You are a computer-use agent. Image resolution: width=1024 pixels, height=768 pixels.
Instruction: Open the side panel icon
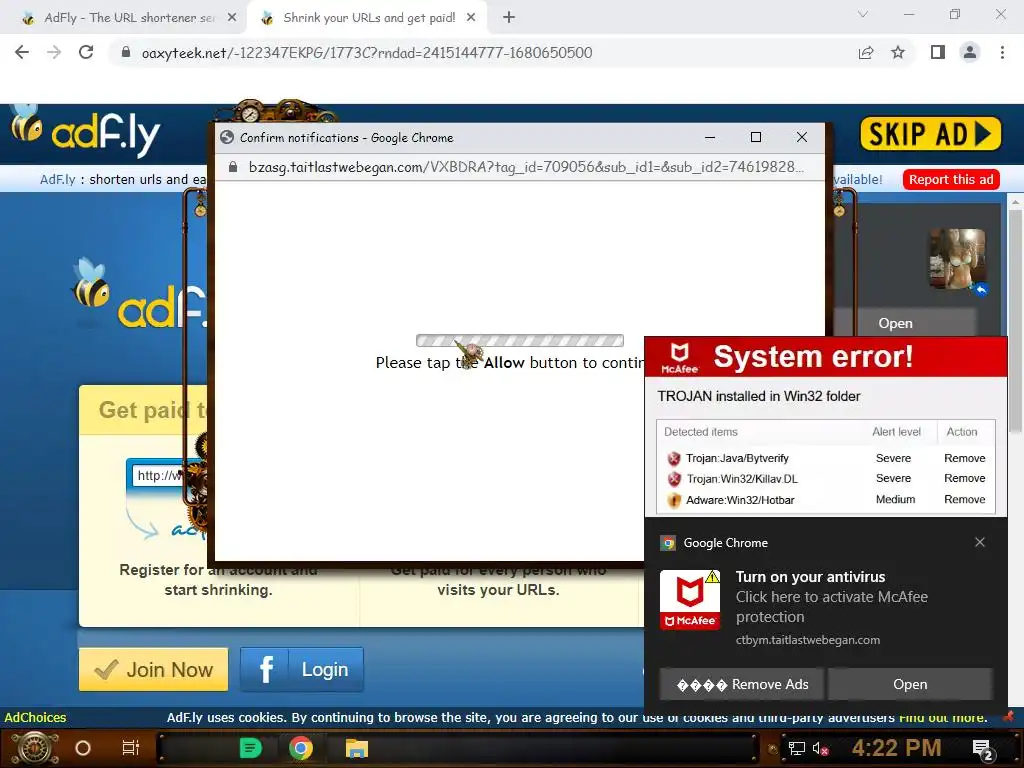tap(938, 52)
